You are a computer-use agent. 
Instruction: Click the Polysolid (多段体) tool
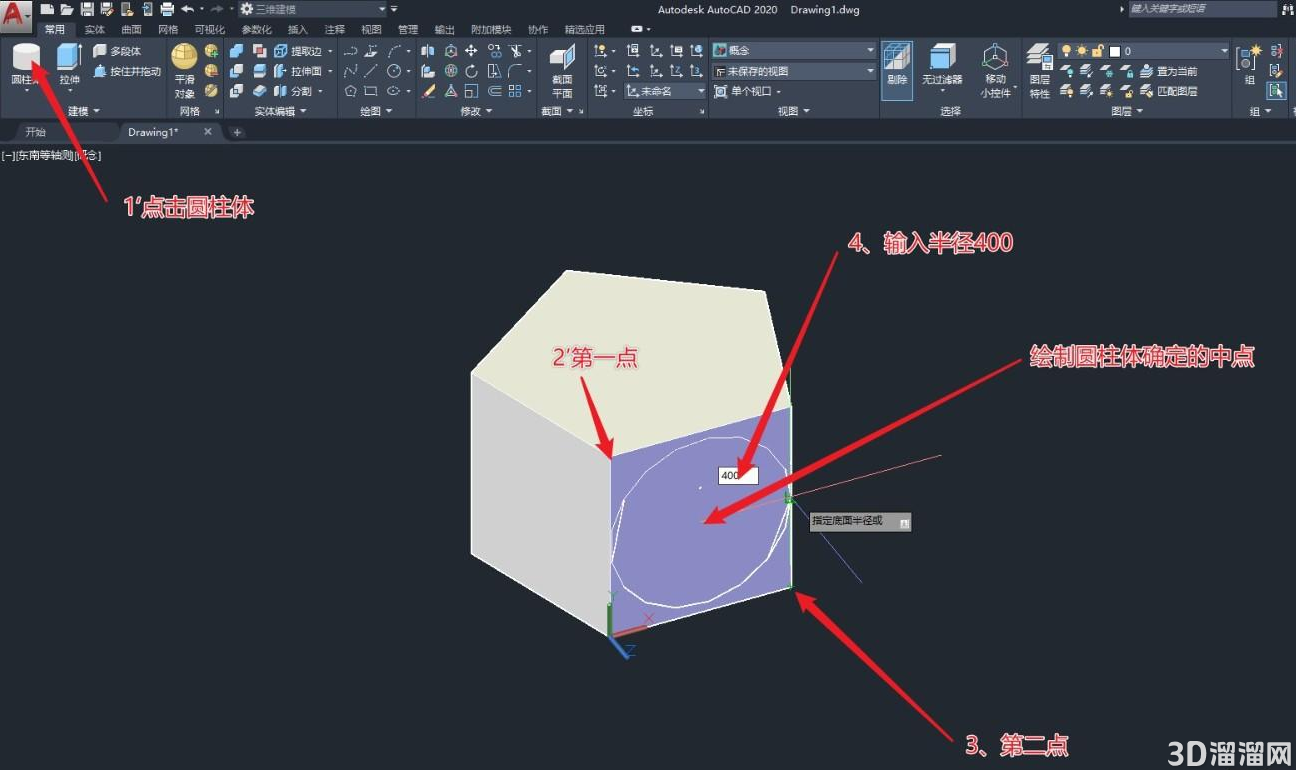tap(117, 51)
